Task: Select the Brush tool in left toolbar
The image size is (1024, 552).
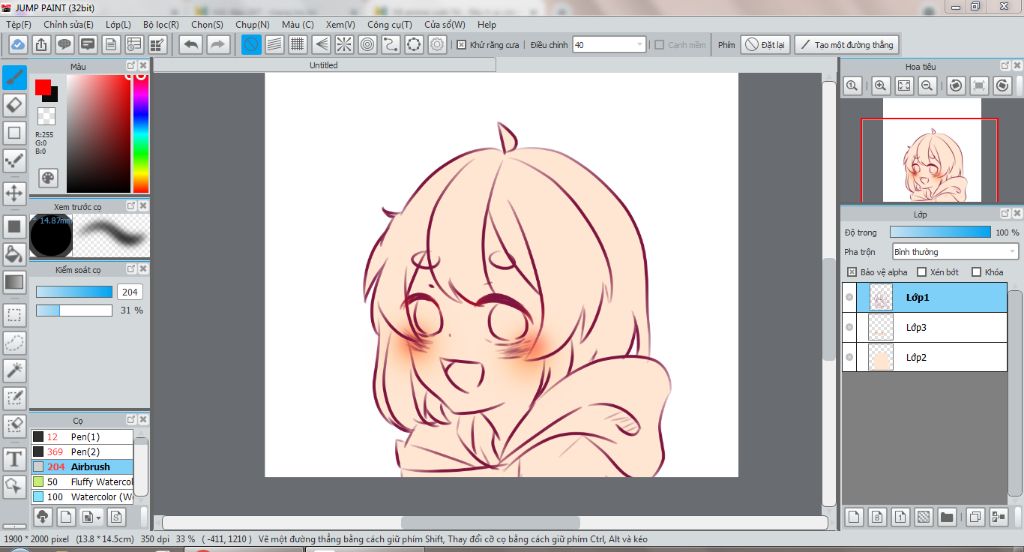Action: (x=14, y=77)
